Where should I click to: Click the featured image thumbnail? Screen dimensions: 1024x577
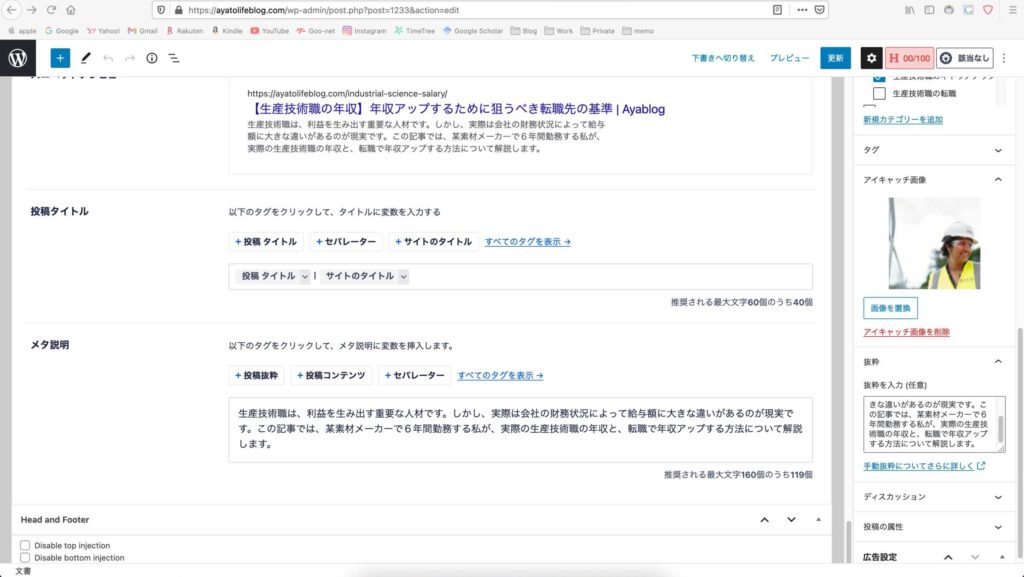(934, 243)
